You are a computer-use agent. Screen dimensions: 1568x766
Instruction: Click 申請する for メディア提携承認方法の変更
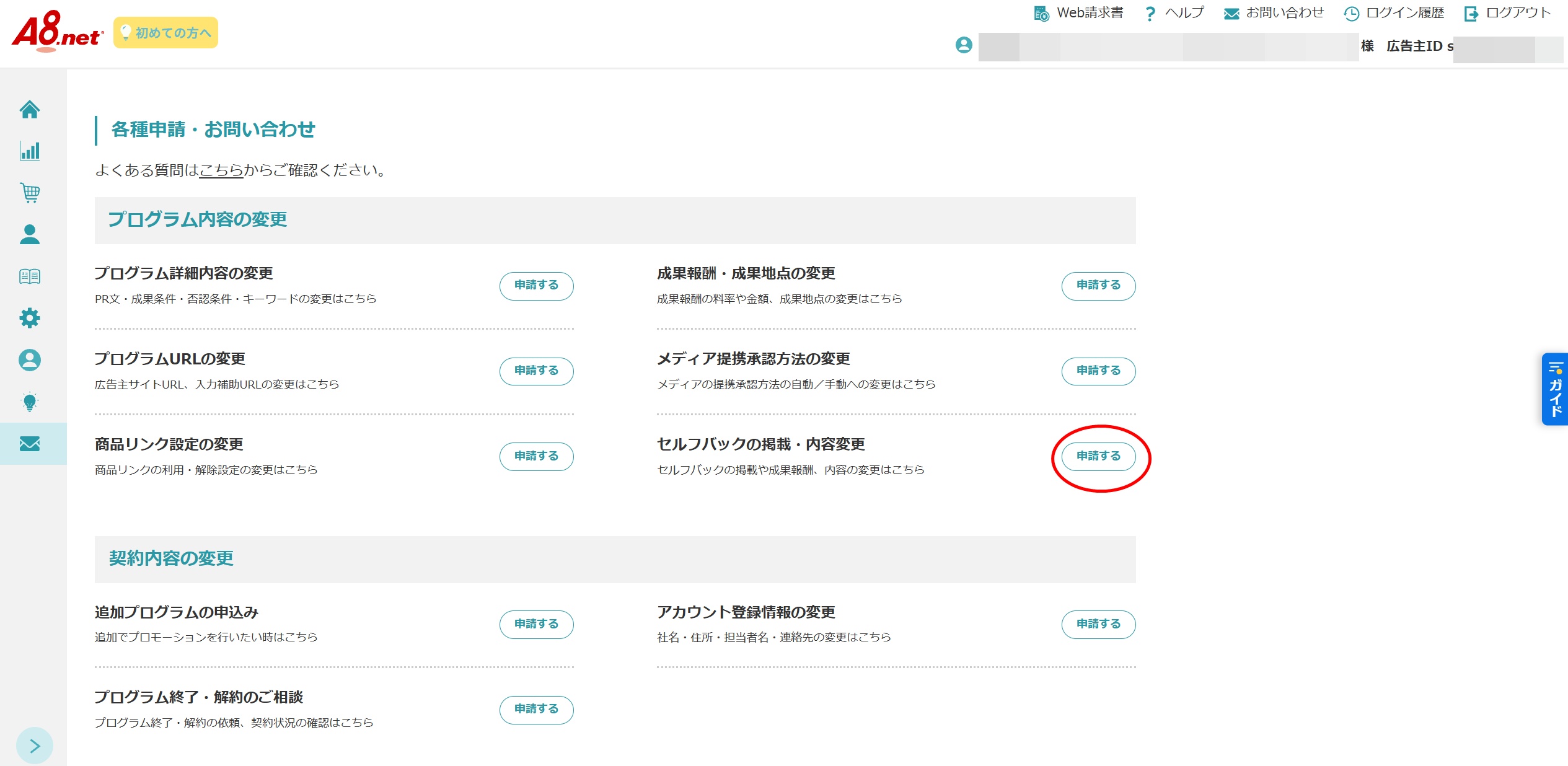(1099, 371)
